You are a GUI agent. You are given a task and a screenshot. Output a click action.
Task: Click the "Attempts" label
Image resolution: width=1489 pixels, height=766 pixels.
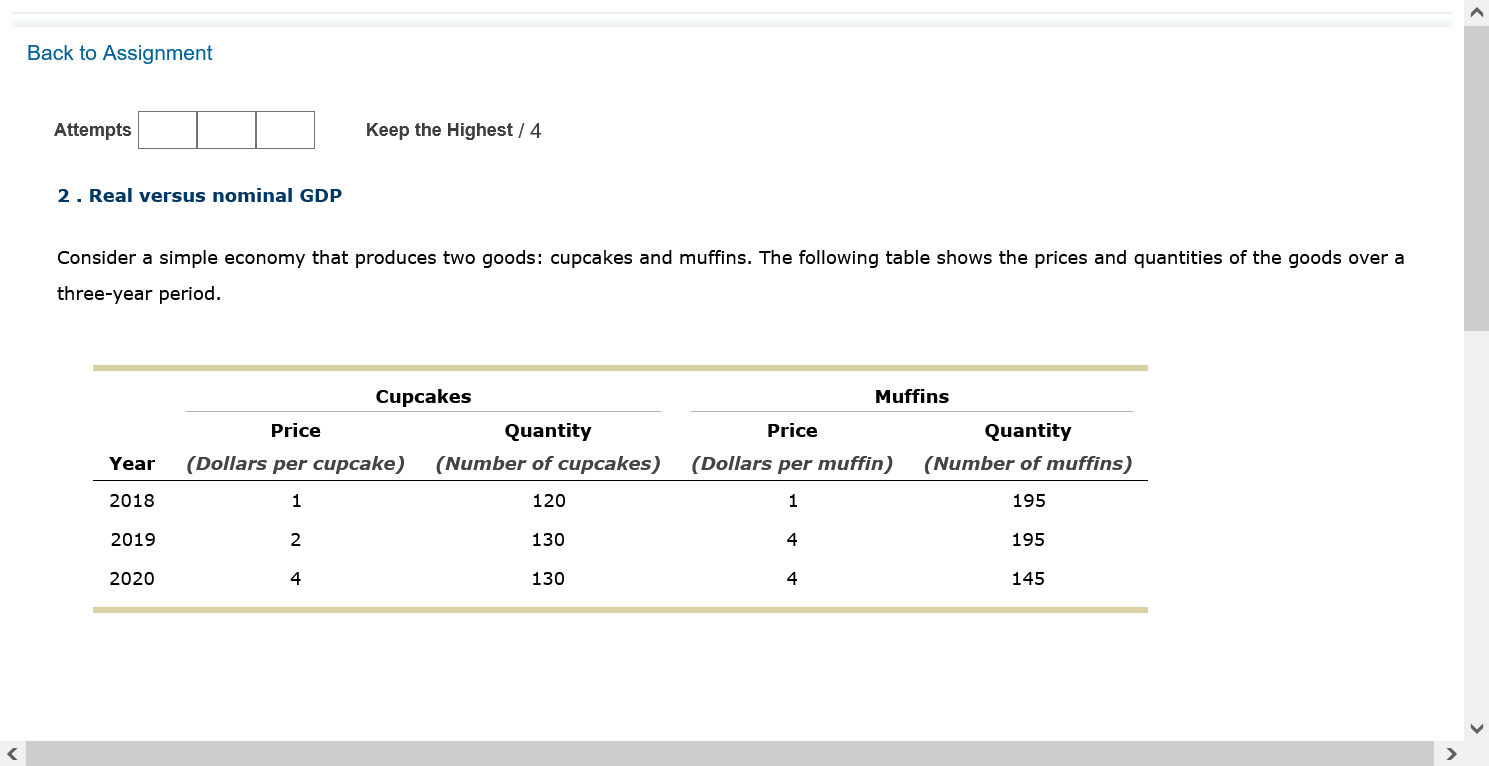[93, 130]
